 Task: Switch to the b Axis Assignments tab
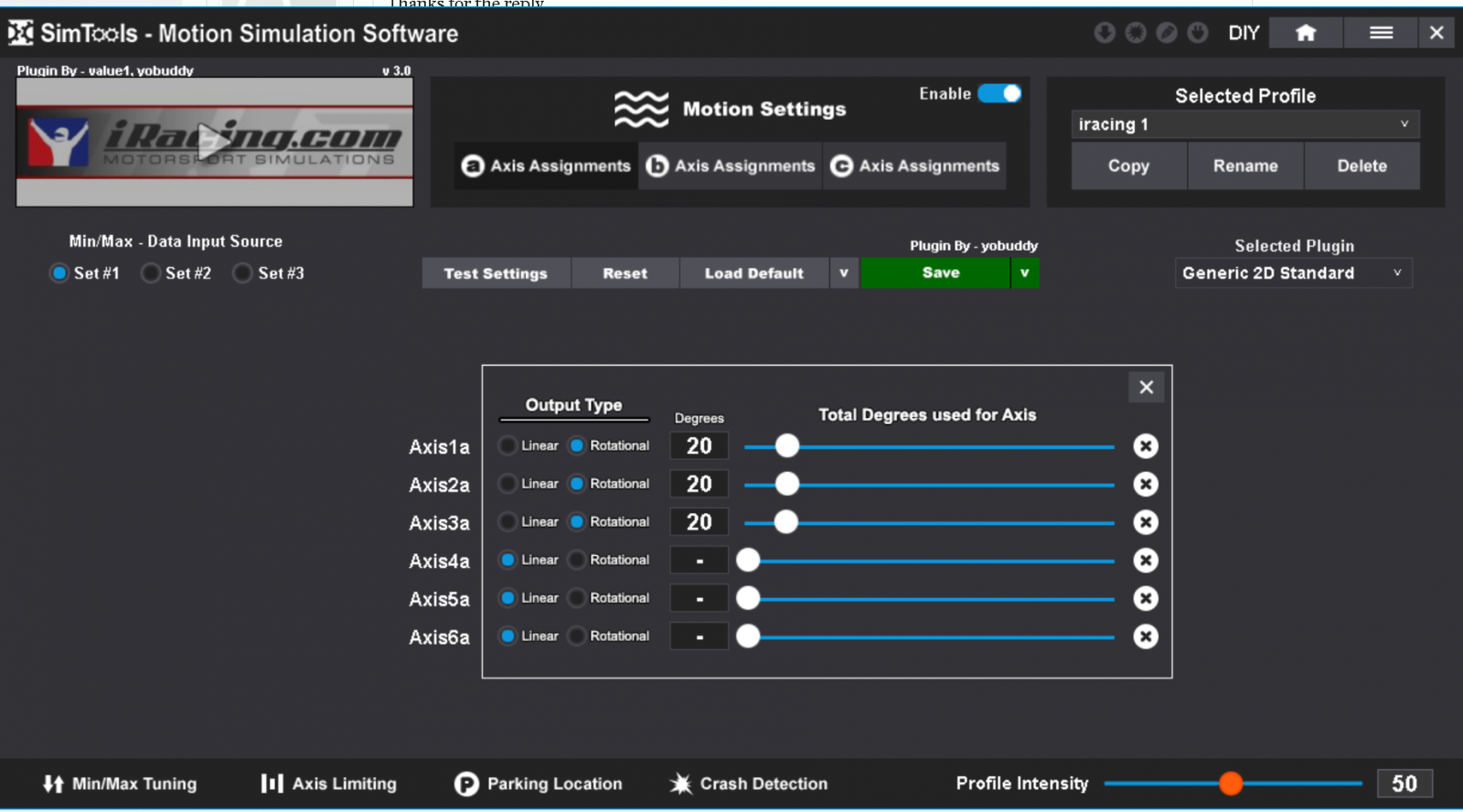(731, 166)
